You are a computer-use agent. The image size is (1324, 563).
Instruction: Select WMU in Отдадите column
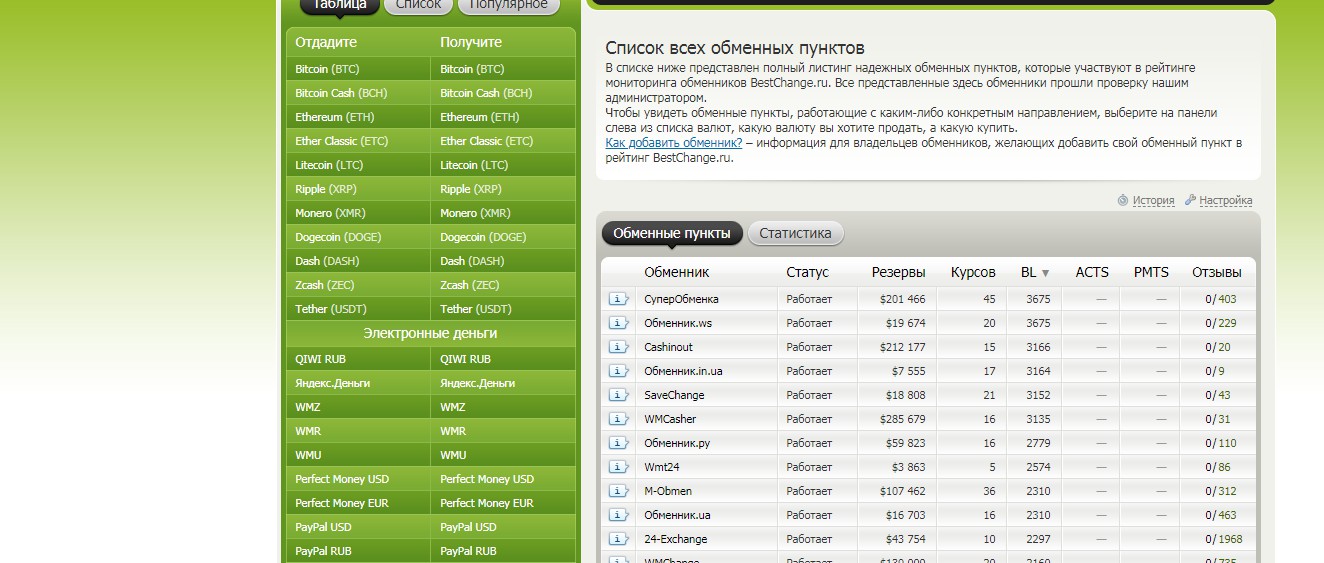[358, 455]
